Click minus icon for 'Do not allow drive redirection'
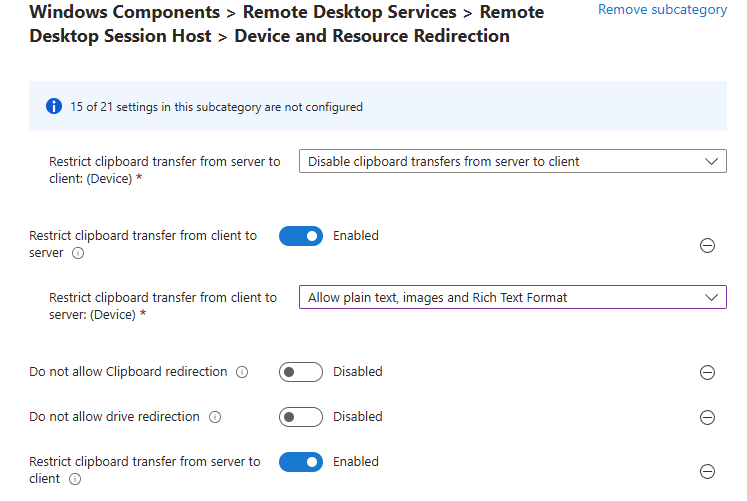Screen dimensions: 747x501 tap(707, 417)
